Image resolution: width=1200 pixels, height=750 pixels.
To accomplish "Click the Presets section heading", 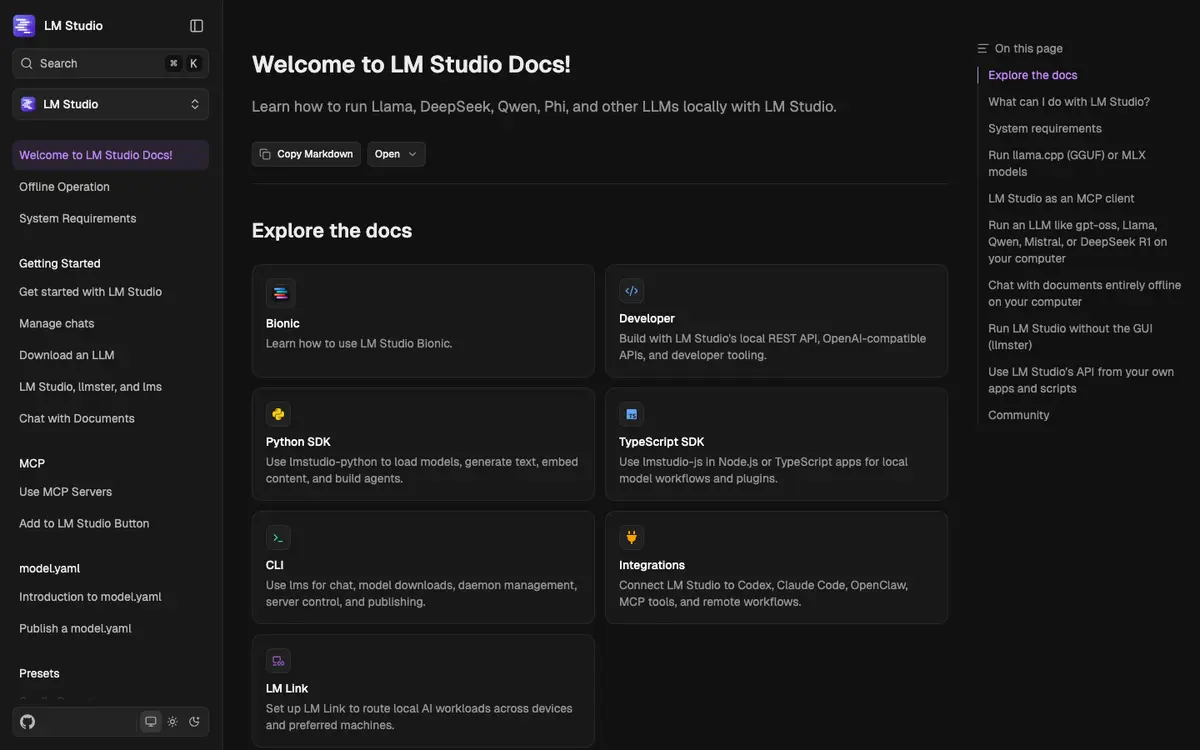I will click(39, 674).
